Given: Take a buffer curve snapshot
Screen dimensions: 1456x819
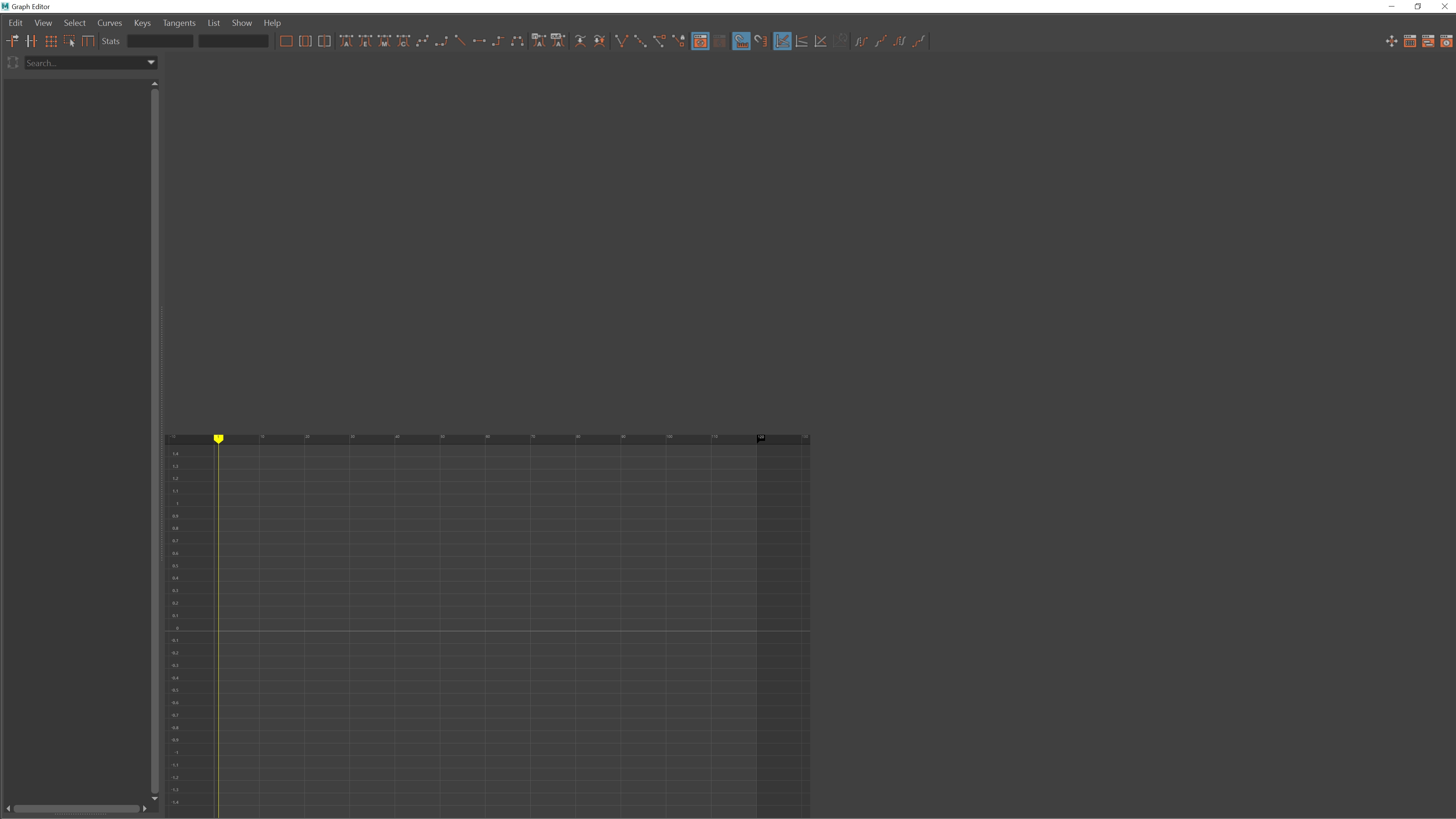Looking at the screenshot, I should pos(580,41).
